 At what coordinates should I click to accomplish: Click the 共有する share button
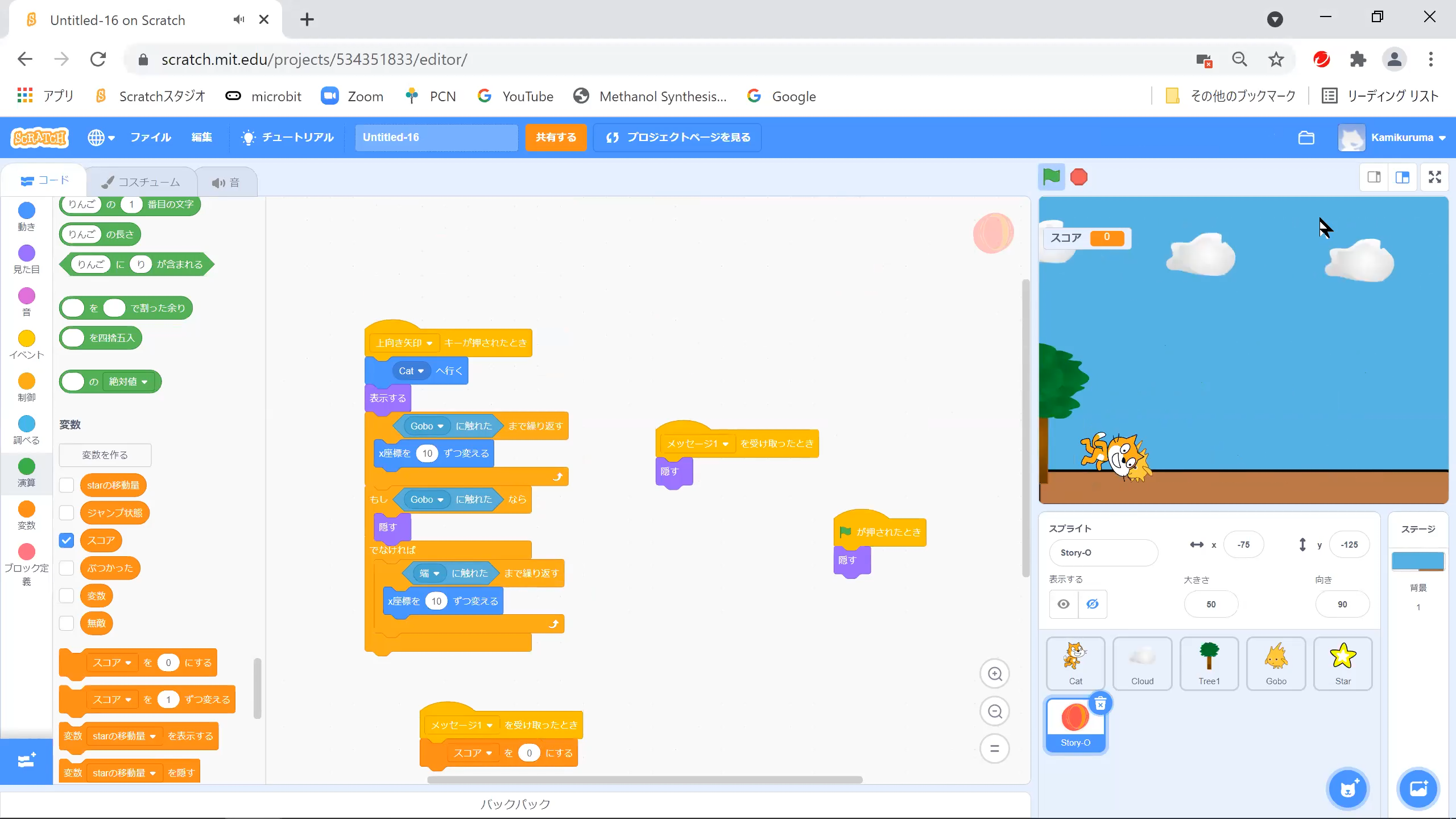tap(556, 138)
